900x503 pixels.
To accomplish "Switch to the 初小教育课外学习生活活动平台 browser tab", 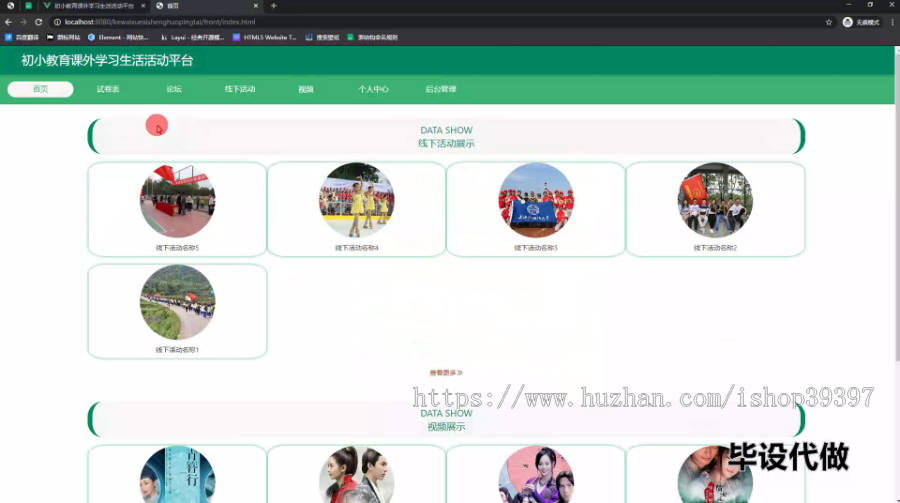I will (94, 6).
